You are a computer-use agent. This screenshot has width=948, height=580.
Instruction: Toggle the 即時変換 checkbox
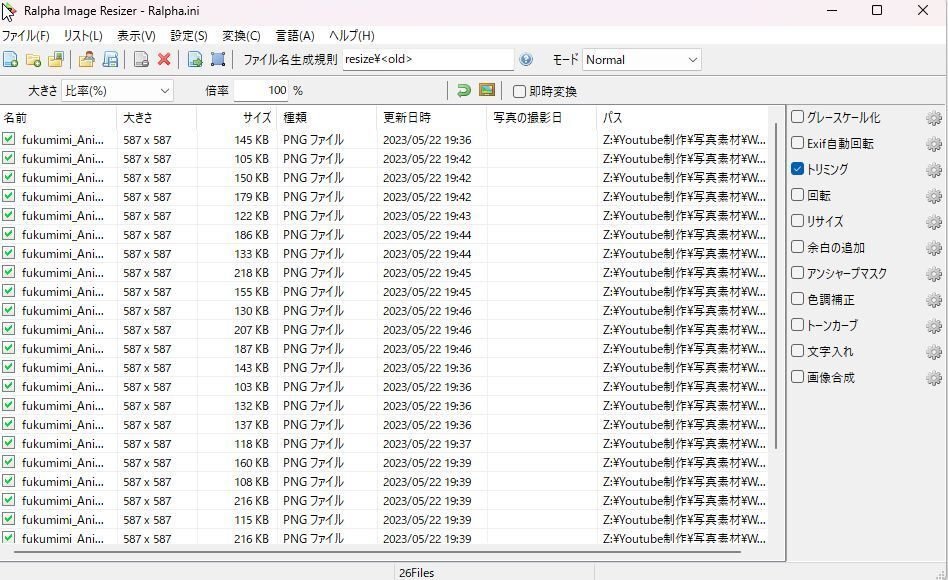[x=519, y=91]
